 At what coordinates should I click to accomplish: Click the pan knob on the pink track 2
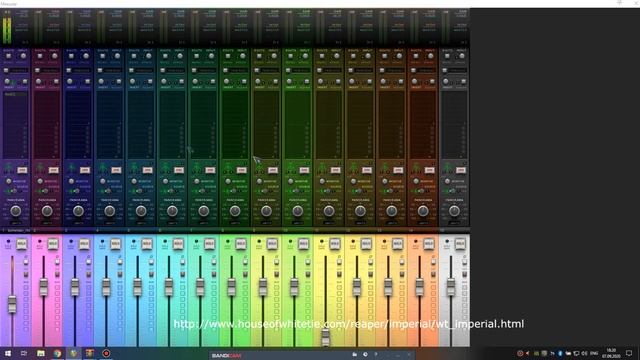coord(47,211)
